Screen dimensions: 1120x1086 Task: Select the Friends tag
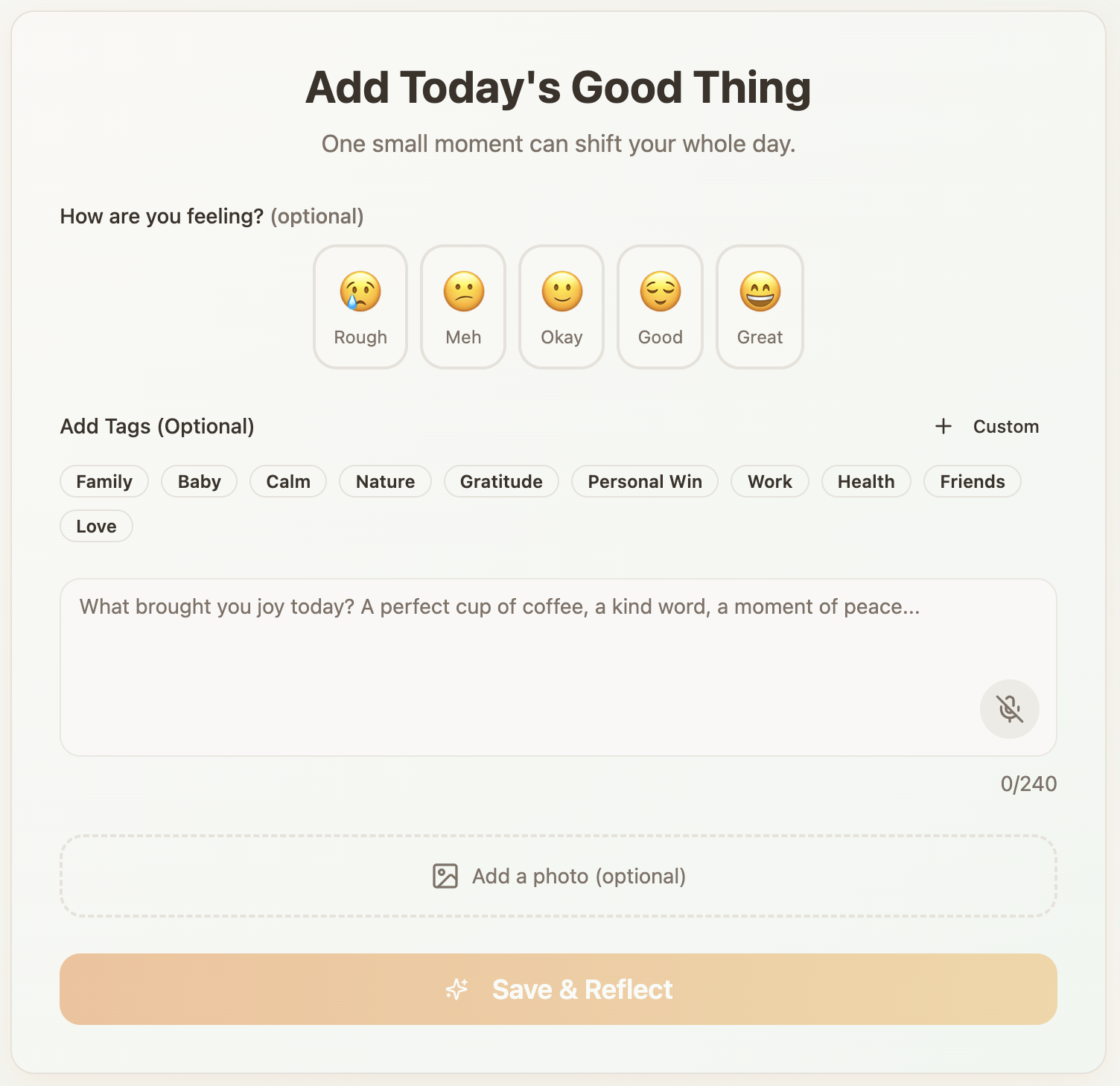tap(972, 481)
